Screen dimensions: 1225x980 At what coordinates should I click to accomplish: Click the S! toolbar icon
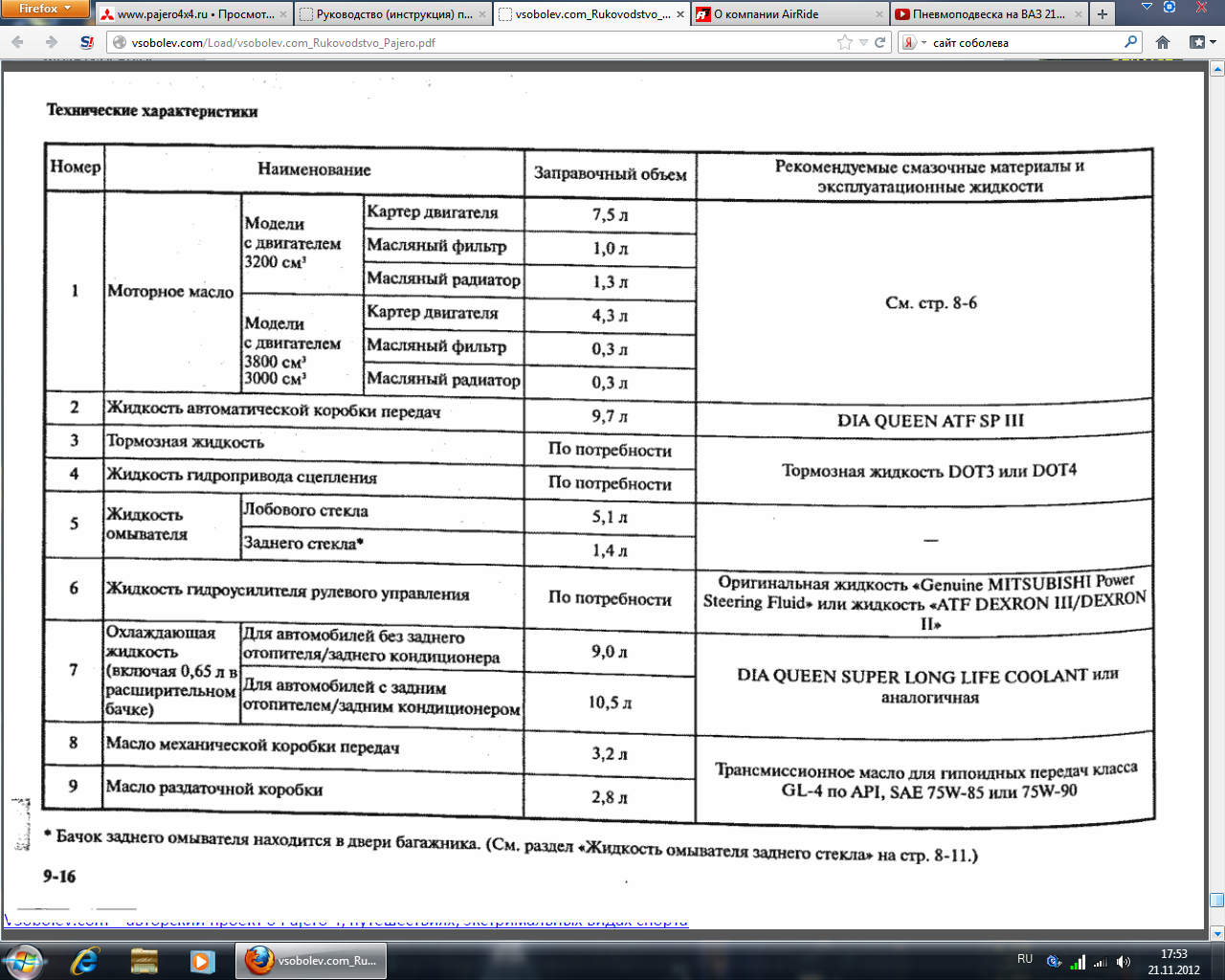point(87,42)
